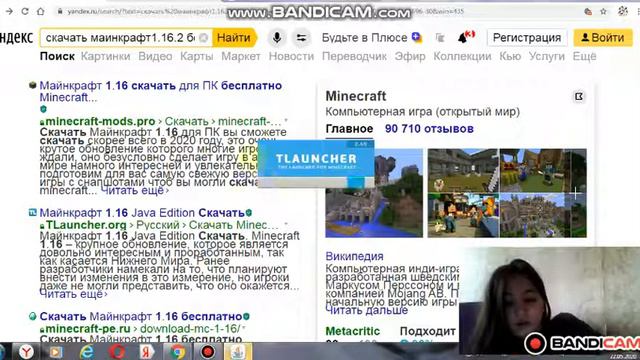Screen dimensions: 640x360
Task: Open Эфир tab
Action: point(410,56)
